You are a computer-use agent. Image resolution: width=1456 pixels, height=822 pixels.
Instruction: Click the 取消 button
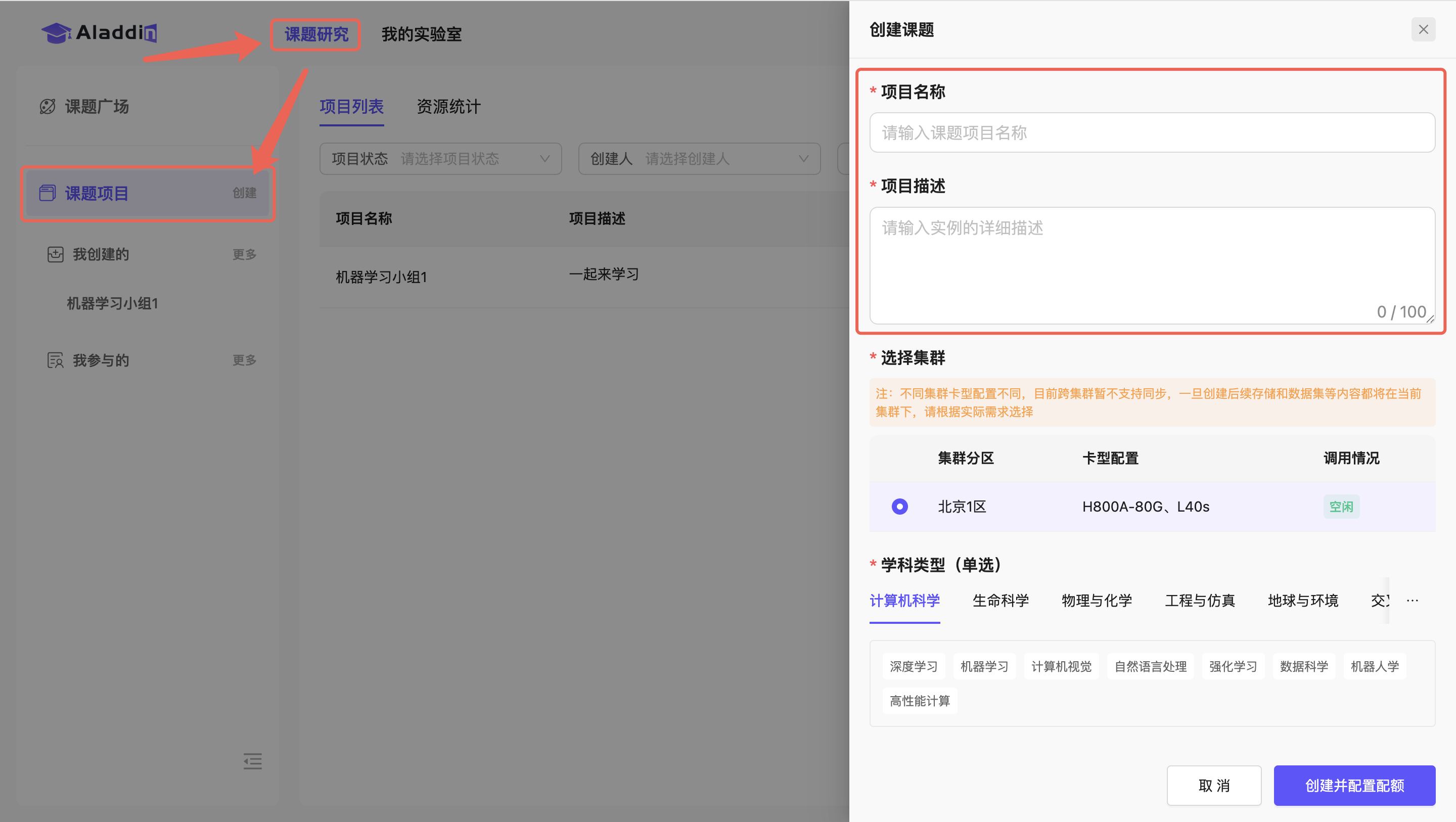1213,785
